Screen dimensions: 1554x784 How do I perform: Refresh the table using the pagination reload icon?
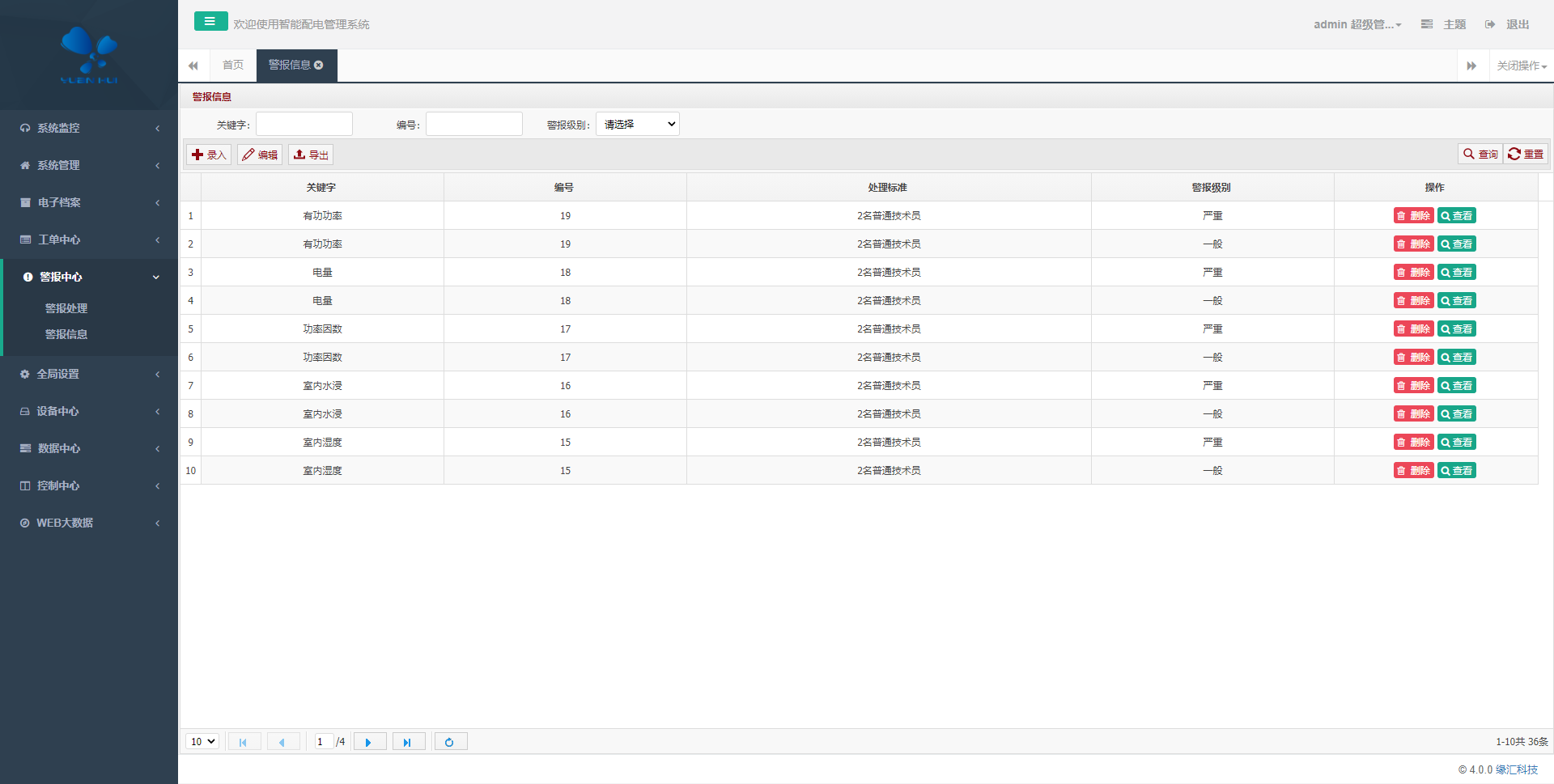(x=450, y=742)
